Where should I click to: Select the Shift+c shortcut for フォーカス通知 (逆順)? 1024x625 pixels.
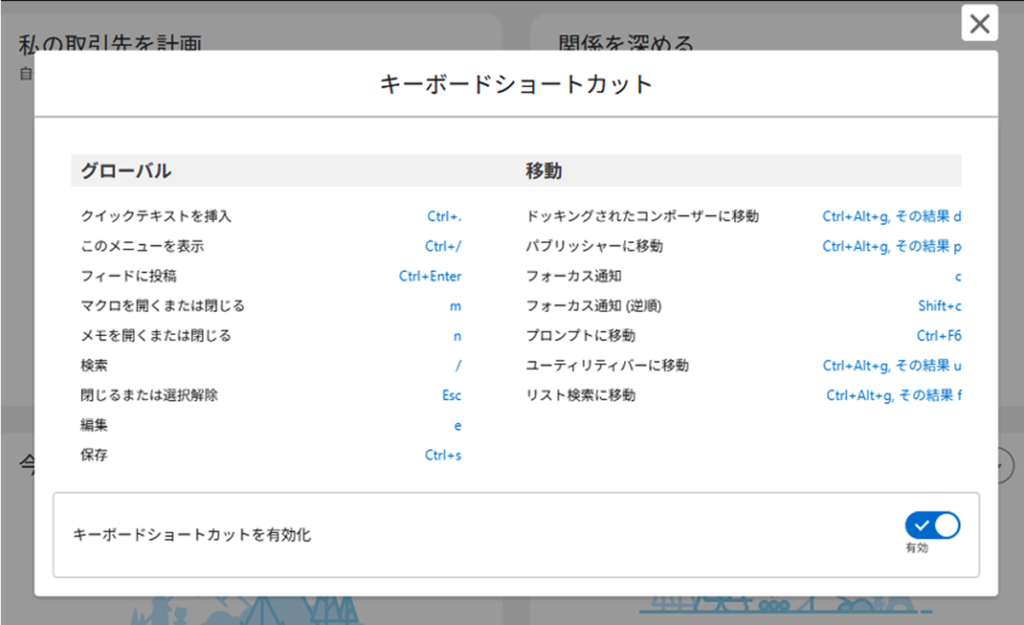click(x=939, y=306)
